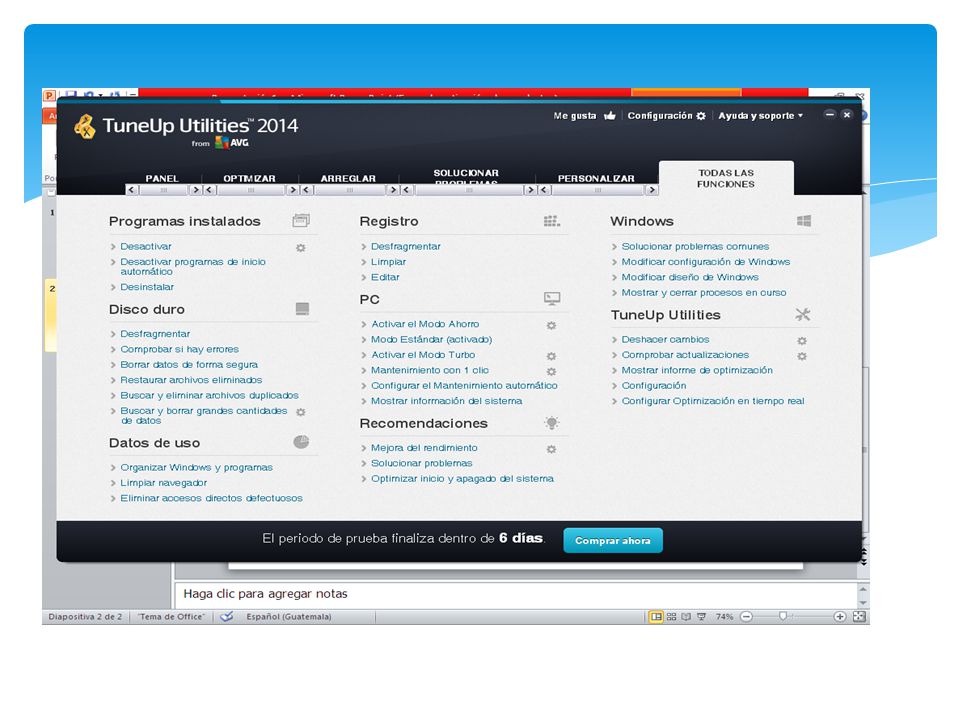Open gear for Mantenimiento con 1 clic

(551, 371)
